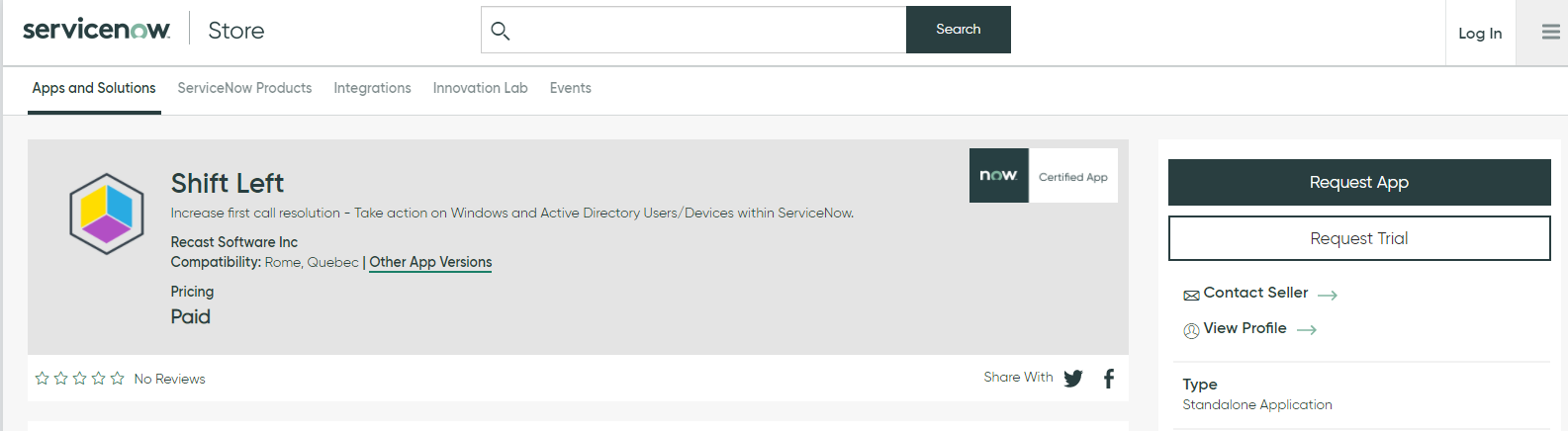Open the Integrations tab
This screenshot has width=1568, height=431.
(372, 88)
